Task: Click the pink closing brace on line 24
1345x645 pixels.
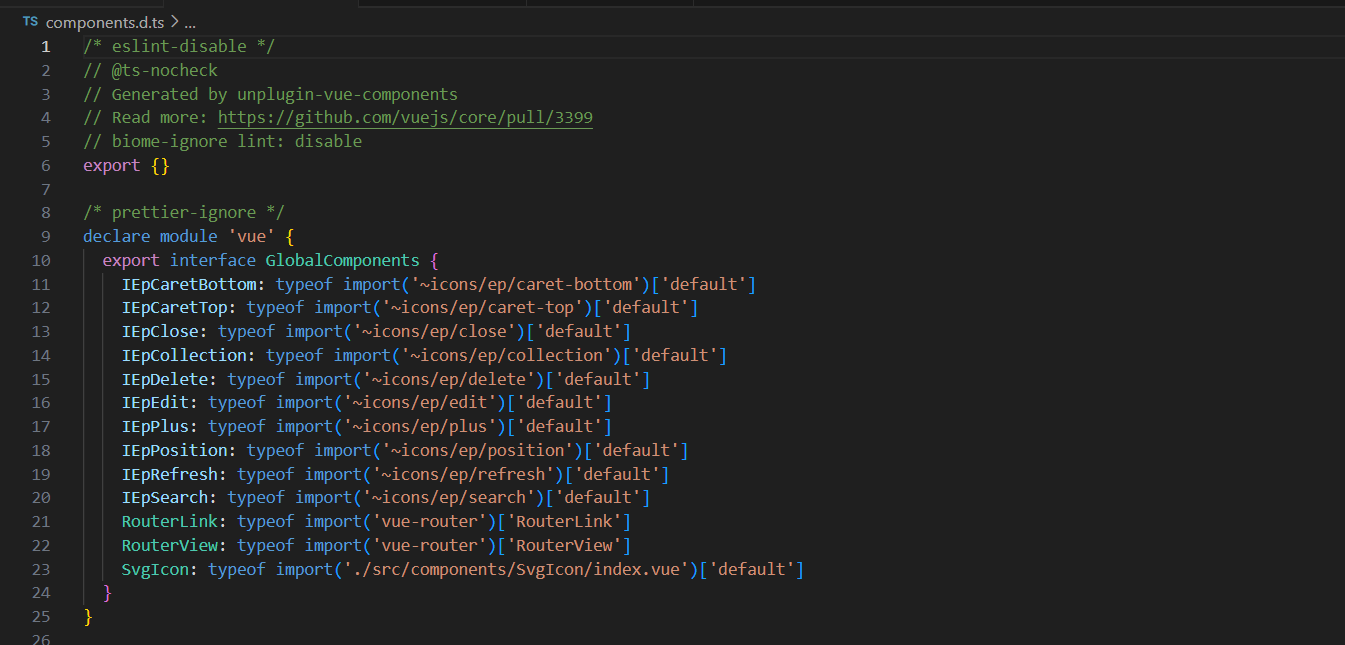Action: [x=107, y=593]
